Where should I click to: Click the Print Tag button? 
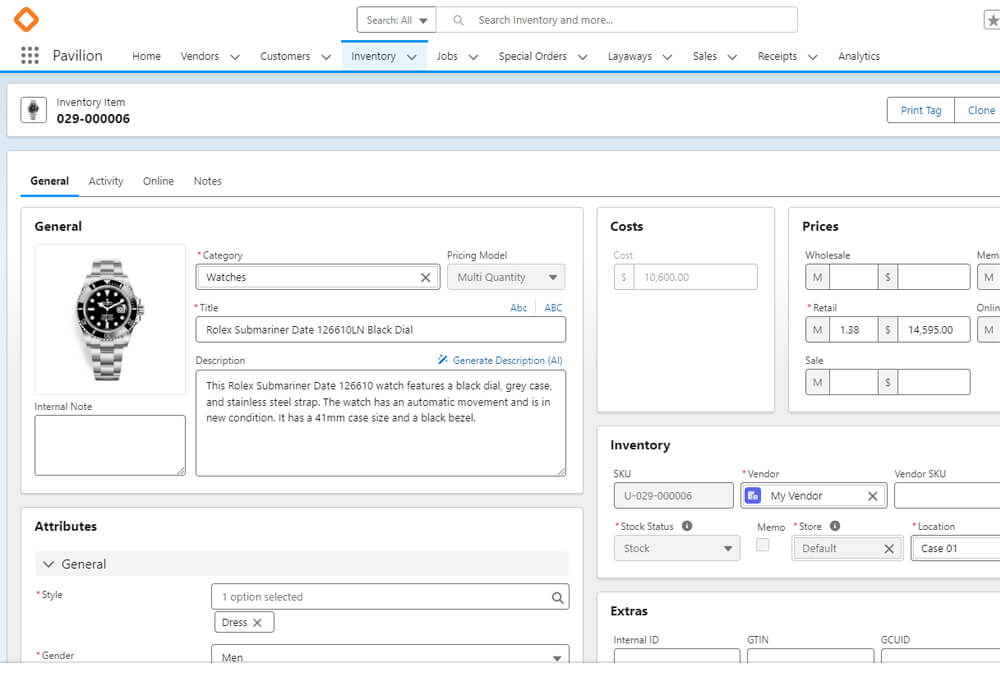(x=920, y=110)
